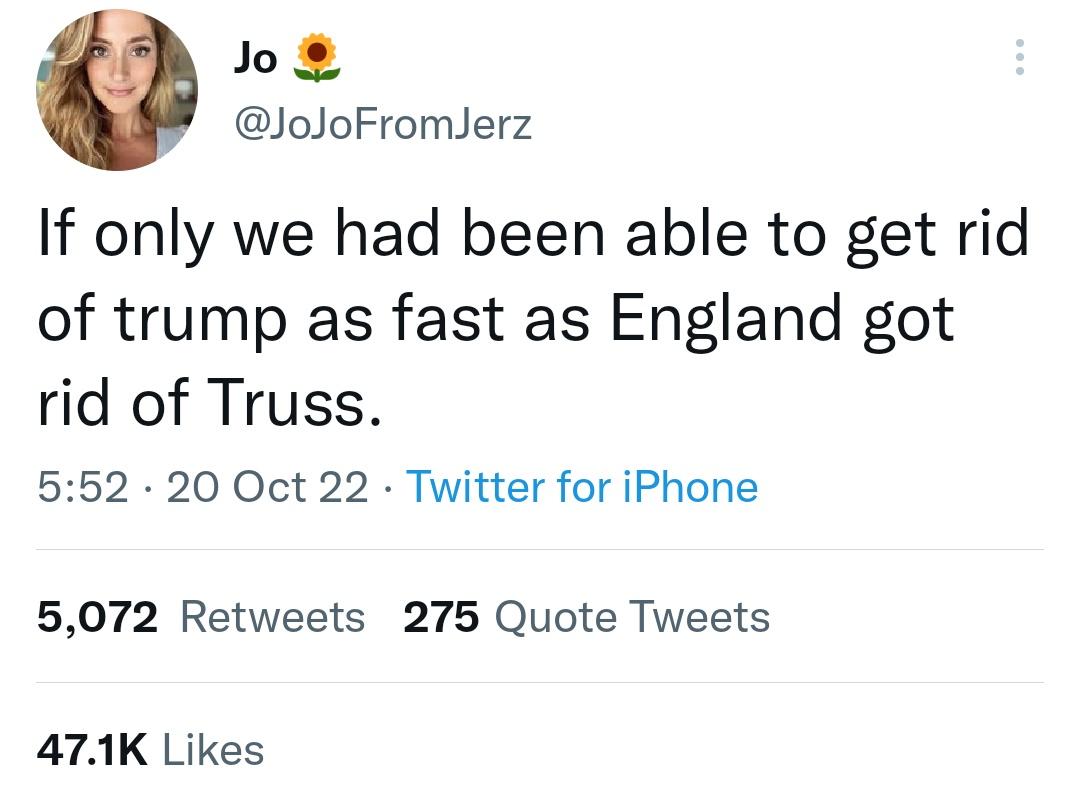Click the bottom dot of the overflow icon
The height and width of the screenshot is (812, 1080).
point(1020,69)
